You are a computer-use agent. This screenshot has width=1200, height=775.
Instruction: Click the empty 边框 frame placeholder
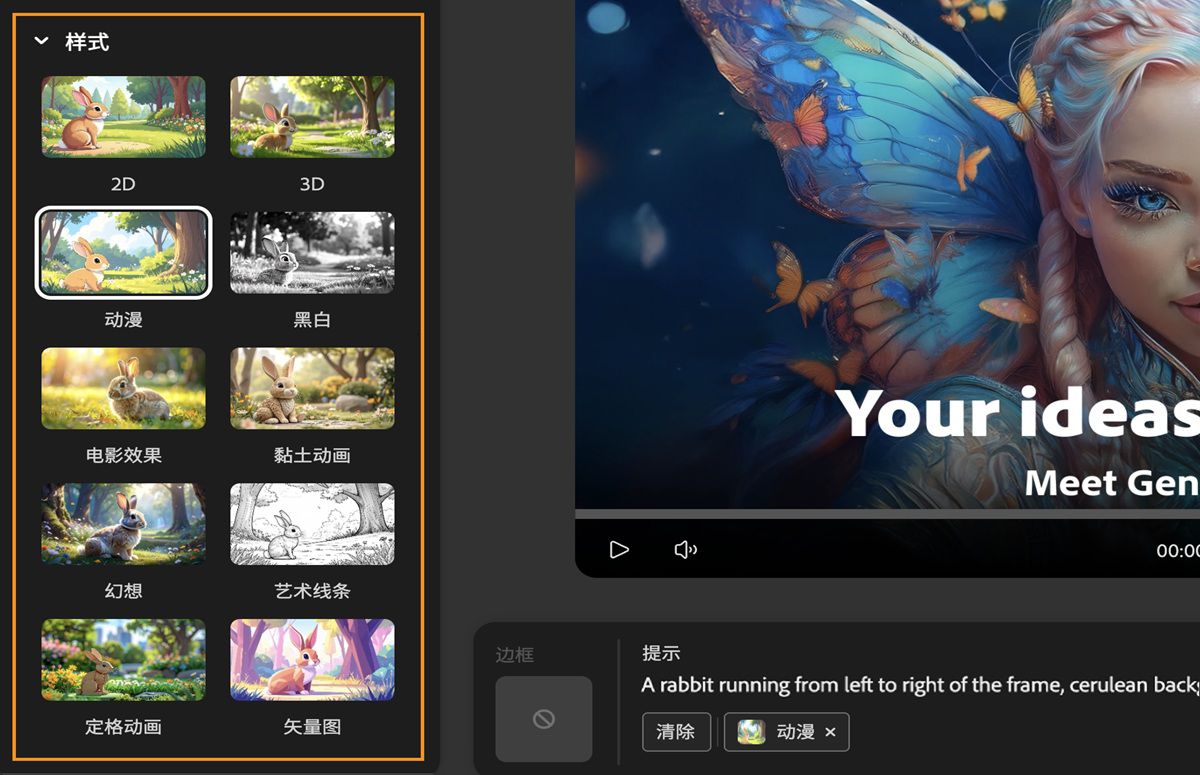[544, 719]
